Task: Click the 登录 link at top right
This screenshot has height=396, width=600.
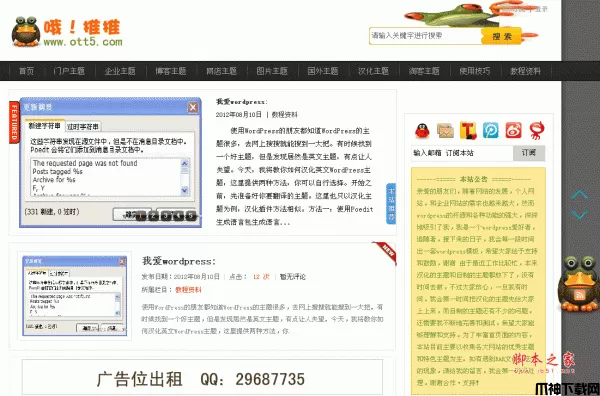Action: click(541, 9)
